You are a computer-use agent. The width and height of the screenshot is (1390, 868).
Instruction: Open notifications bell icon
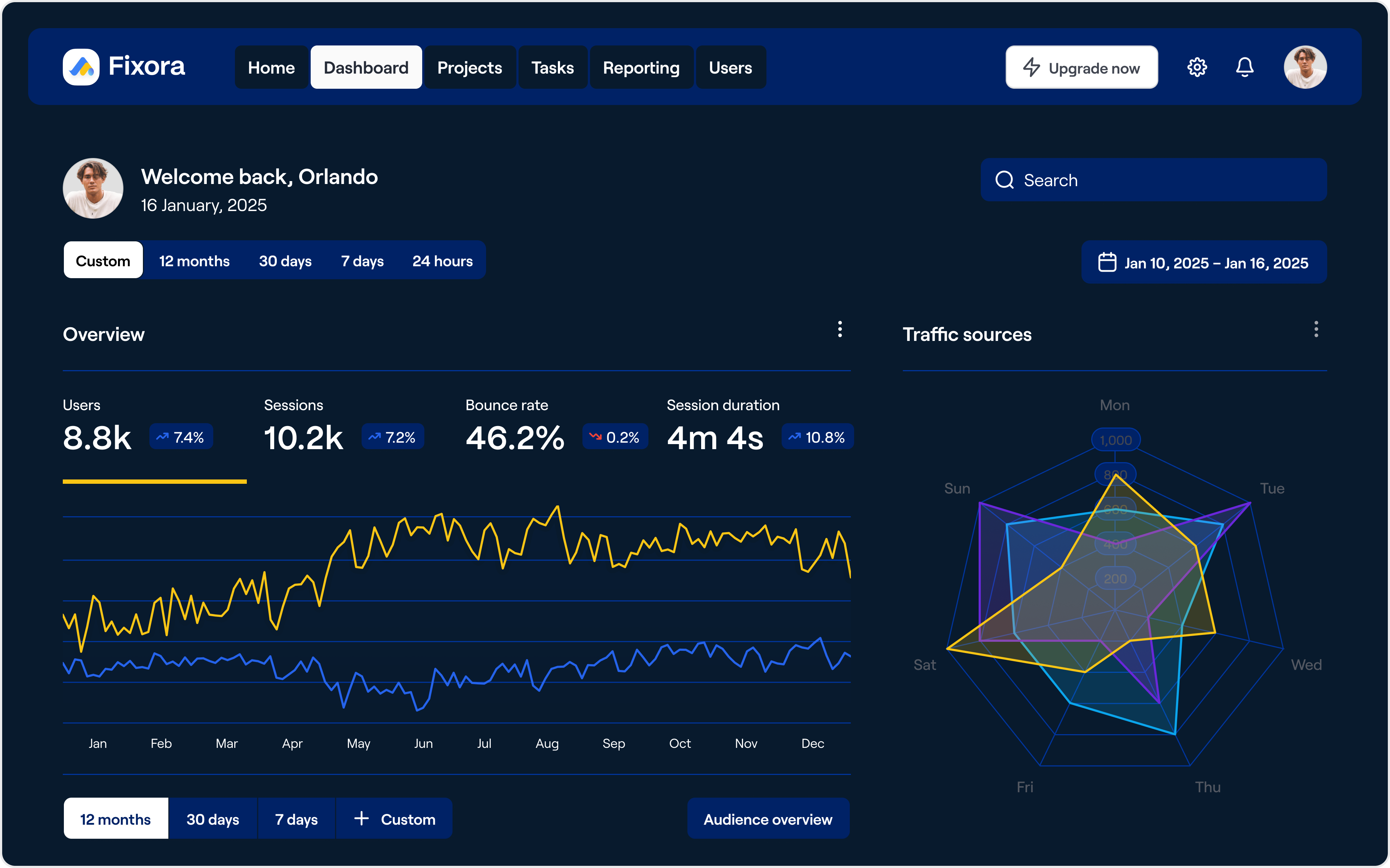click(1244, 67)
